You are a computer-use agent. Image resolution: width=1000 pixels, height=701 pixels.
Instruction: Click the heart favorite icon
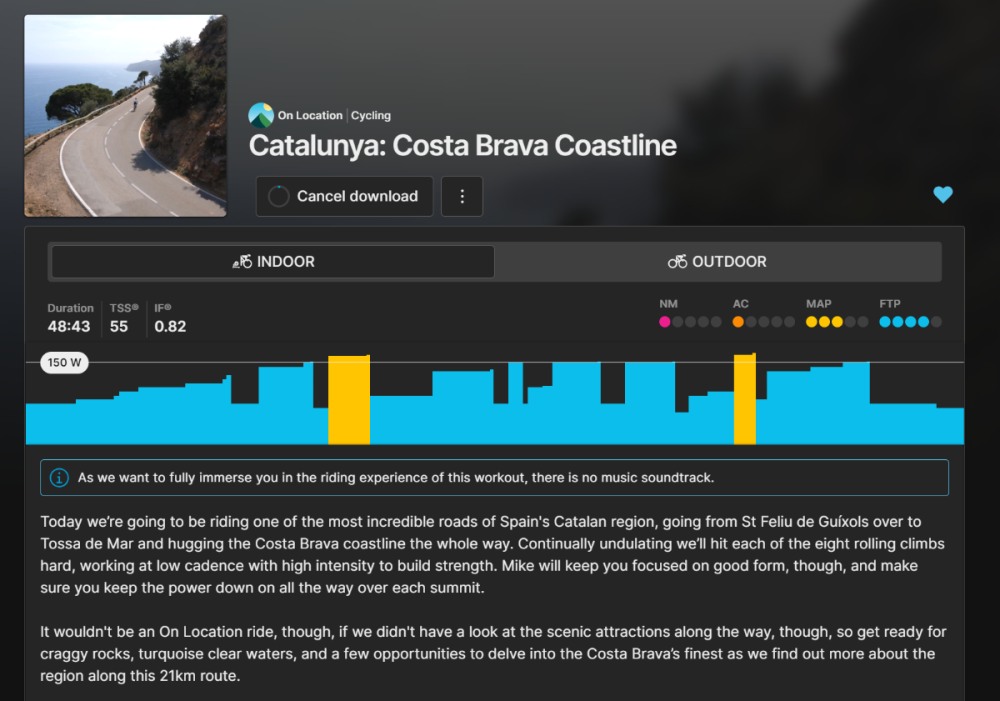click(x=943, y=195)
